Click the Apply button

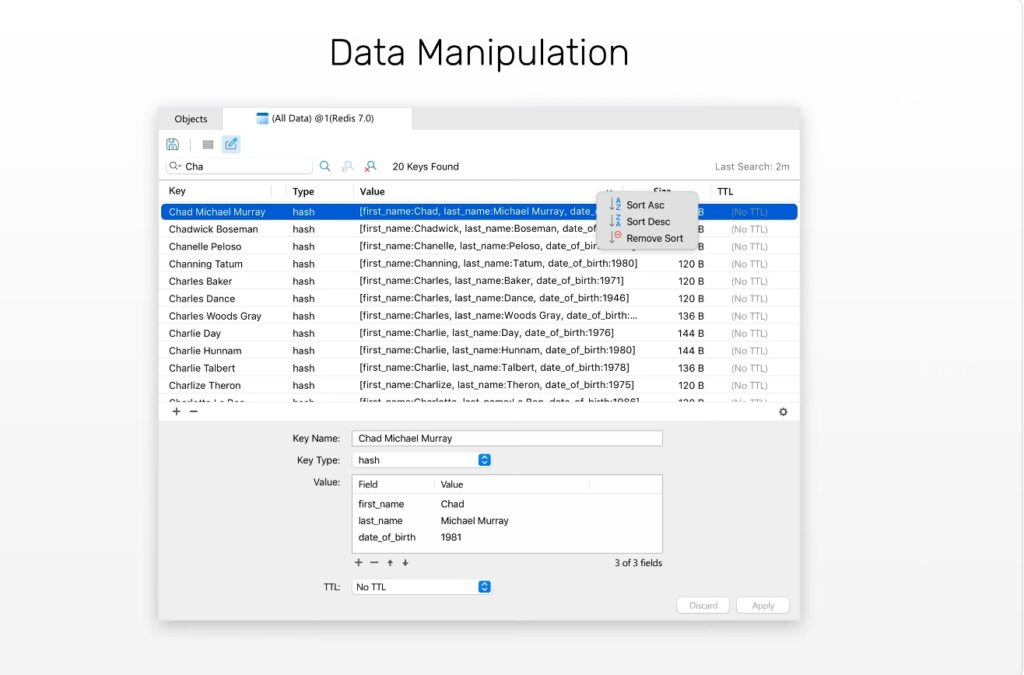(x=763, y=605)
